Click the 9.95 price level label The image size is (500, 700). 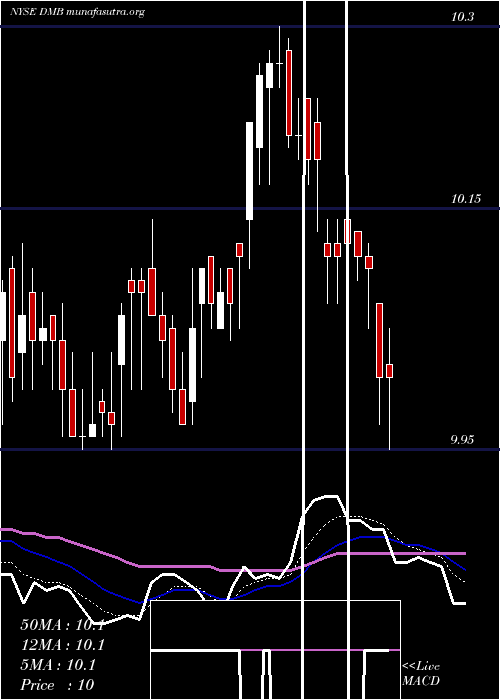click(x=462, y=440)
